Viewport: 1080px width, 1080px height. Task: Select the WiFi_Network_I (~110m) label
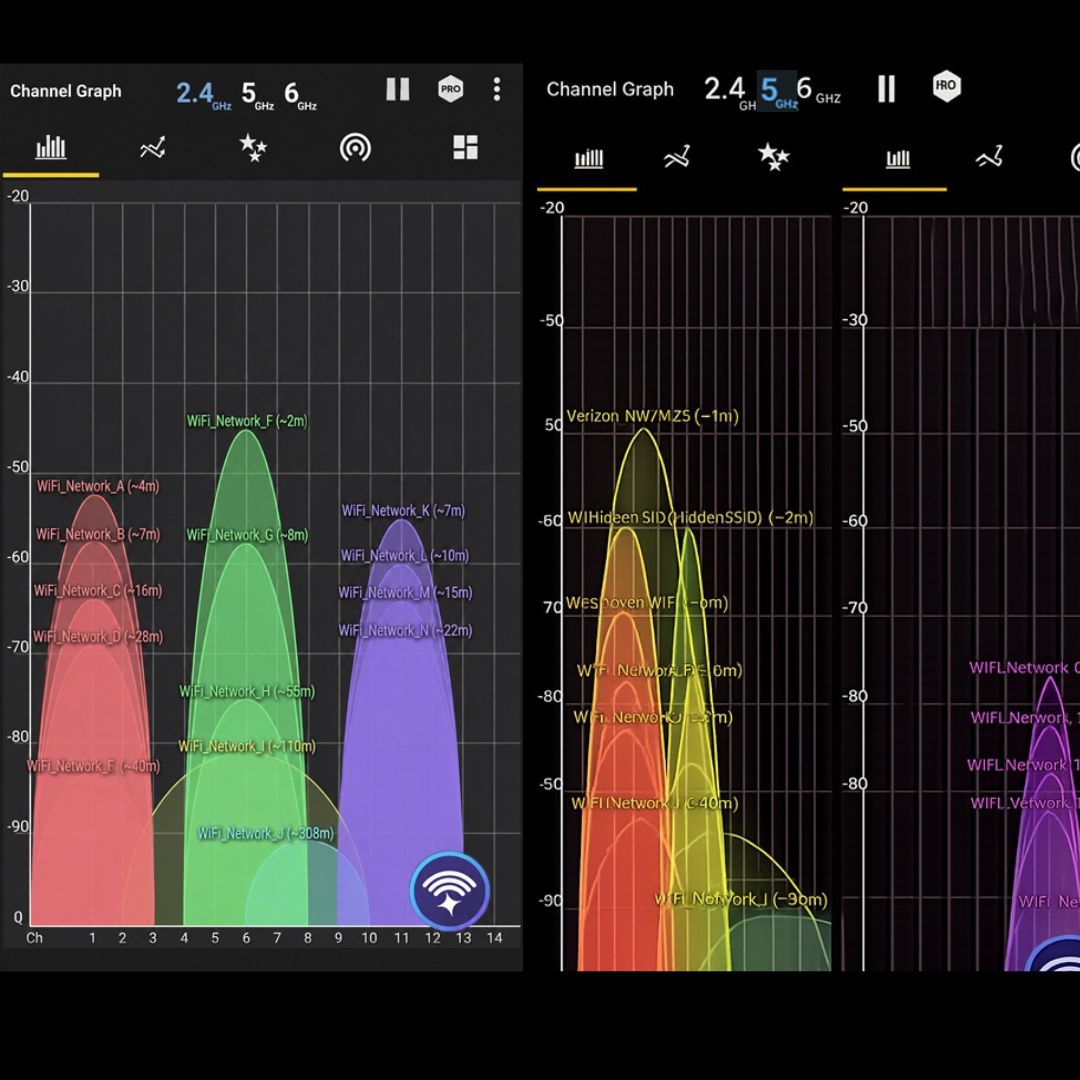(247, 747)
